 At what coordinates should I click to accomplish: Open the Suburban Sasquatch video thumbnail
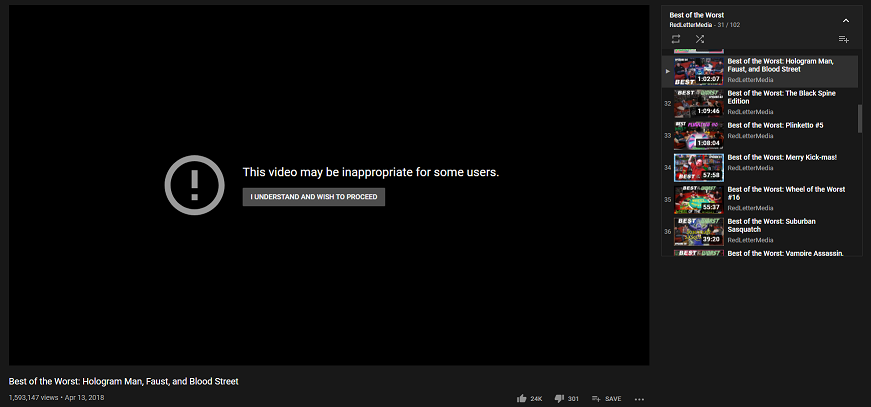pyautogui.click(x=699, y=232)
